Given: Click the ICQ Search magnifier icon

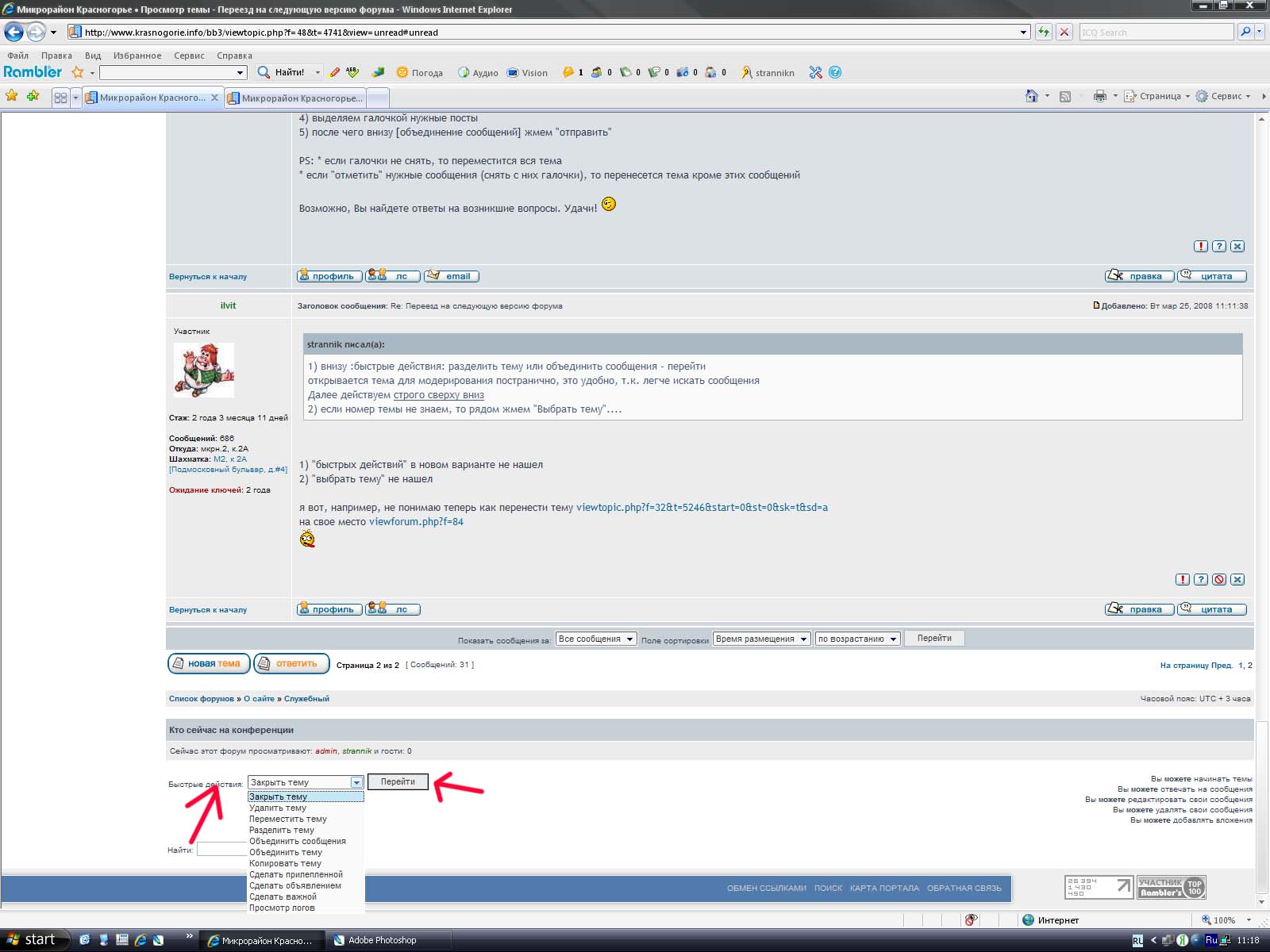Looking at the screenshot, I should [1245, 32].
